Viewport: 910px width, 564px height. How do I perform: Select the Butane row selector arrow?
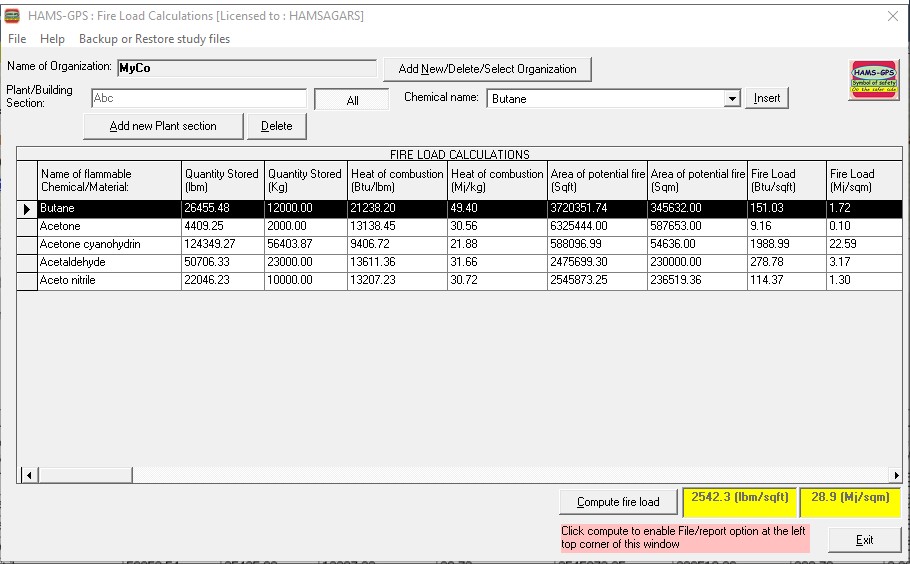(27, 209)
